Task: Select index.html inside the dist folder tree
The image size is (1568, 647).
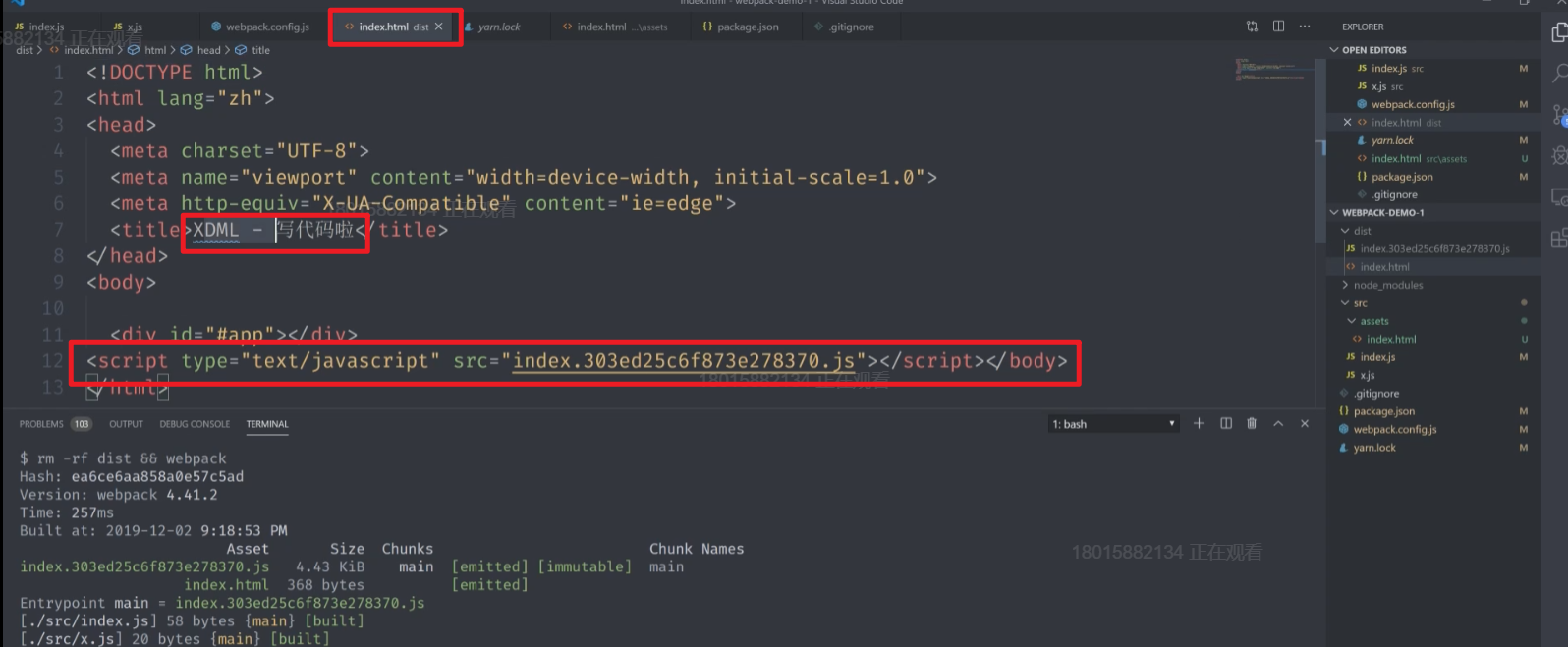Action: click(x=1432, y=267)
